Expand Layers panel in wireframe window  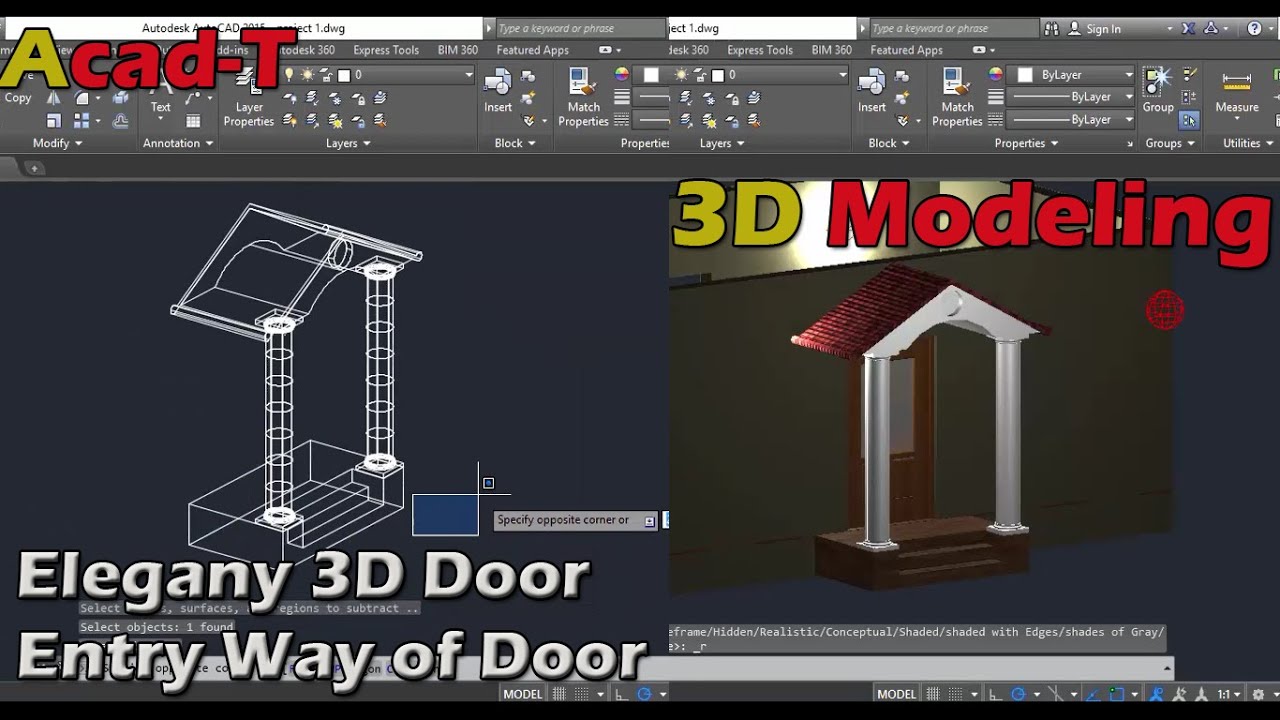click(348, 143)
